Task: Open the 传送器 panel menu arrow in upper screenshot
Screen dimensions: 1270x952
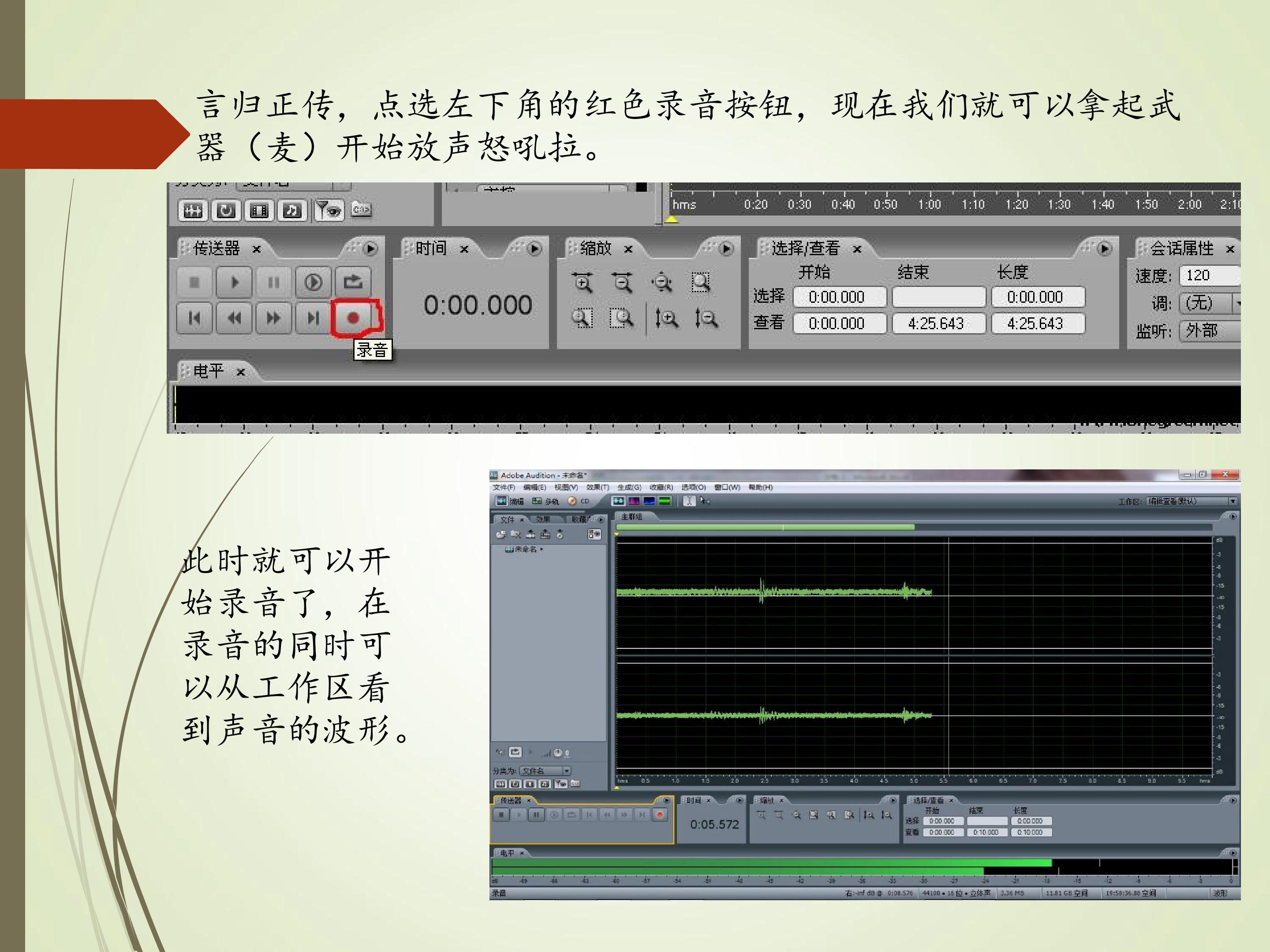Action: click(x=371, y=249)
